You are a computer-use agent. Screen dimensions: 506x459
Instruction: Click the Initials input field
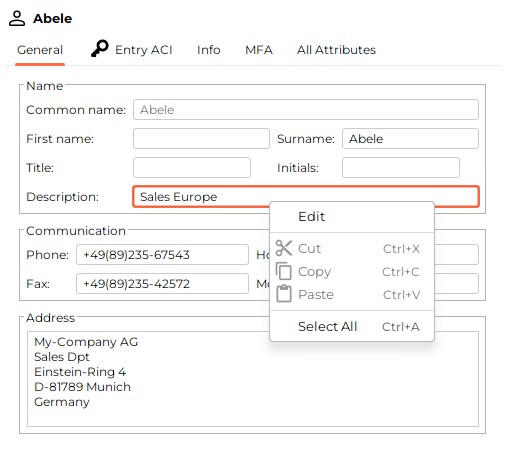tap(401, 168)
